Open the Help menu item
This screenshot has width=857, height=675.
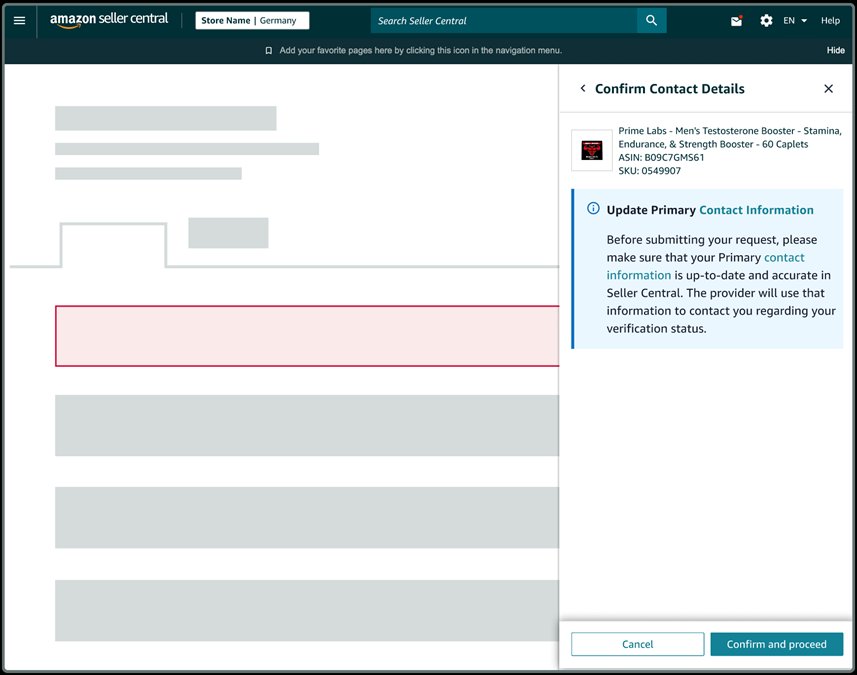830,20
